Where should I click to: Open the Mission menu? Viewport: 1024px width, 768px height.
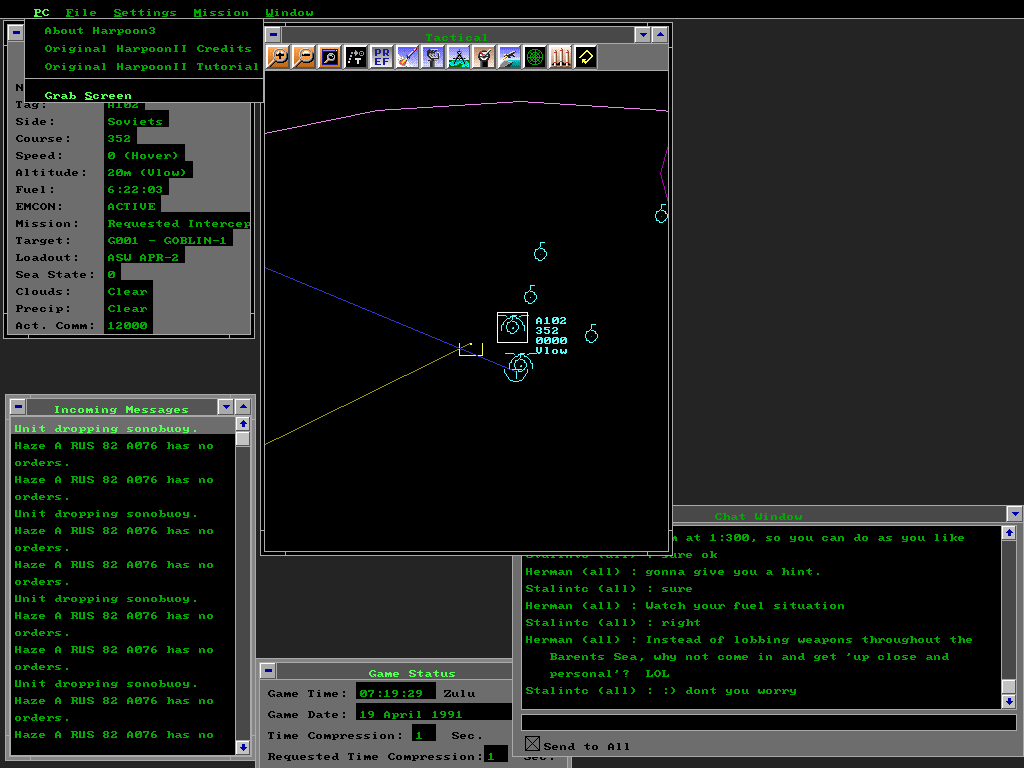click(x=221, y=12)
